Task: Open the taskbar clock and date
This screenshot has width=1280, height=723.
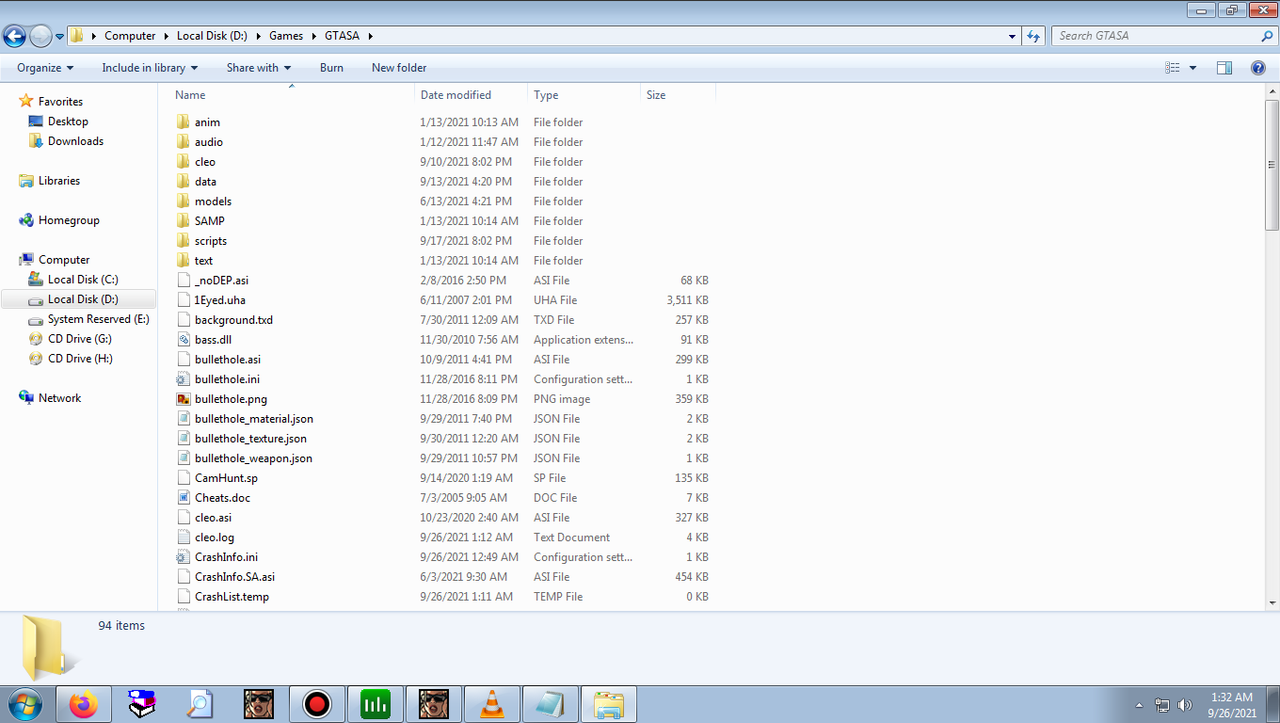Action: tap(1231, 705)
